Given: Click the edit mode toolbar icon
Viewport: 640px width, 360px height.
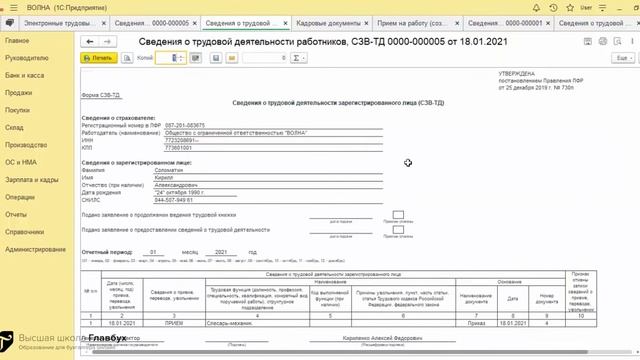Looking at the screenshot, I should click(196, 58).
